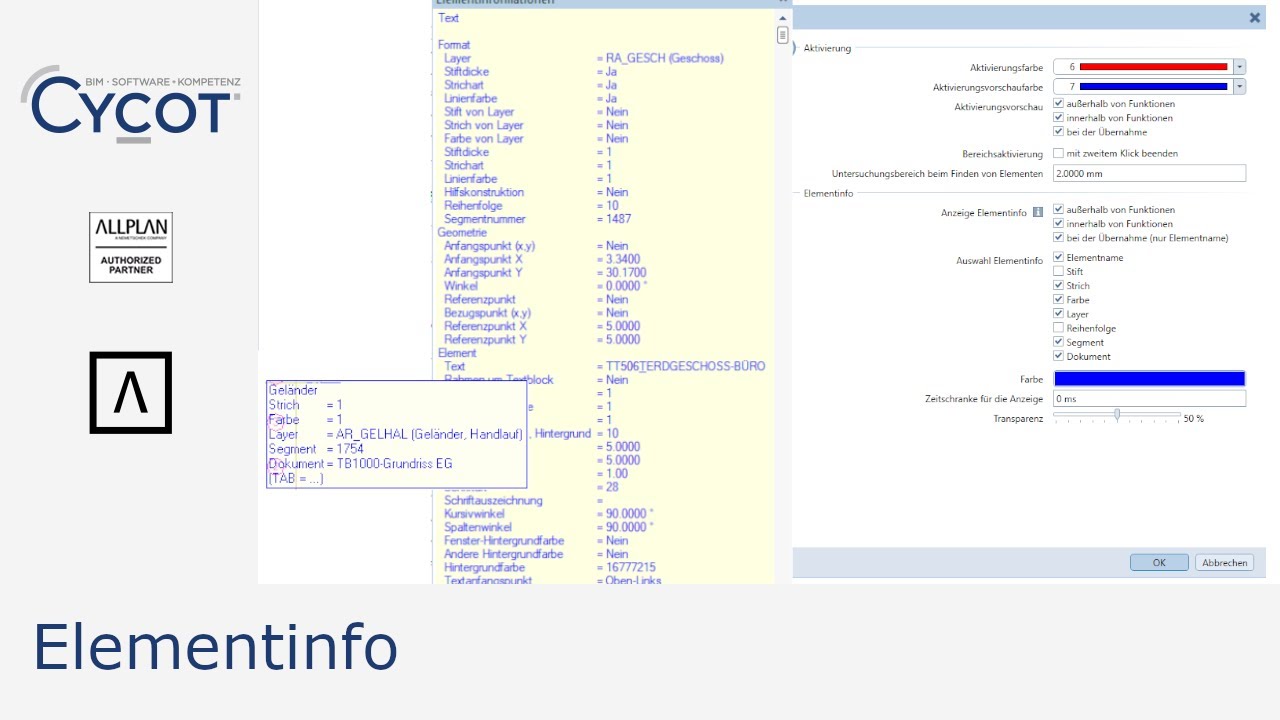Toggle Anzeige Elementinfo 'außerhalb von Funktionen'

(1058, 209)
